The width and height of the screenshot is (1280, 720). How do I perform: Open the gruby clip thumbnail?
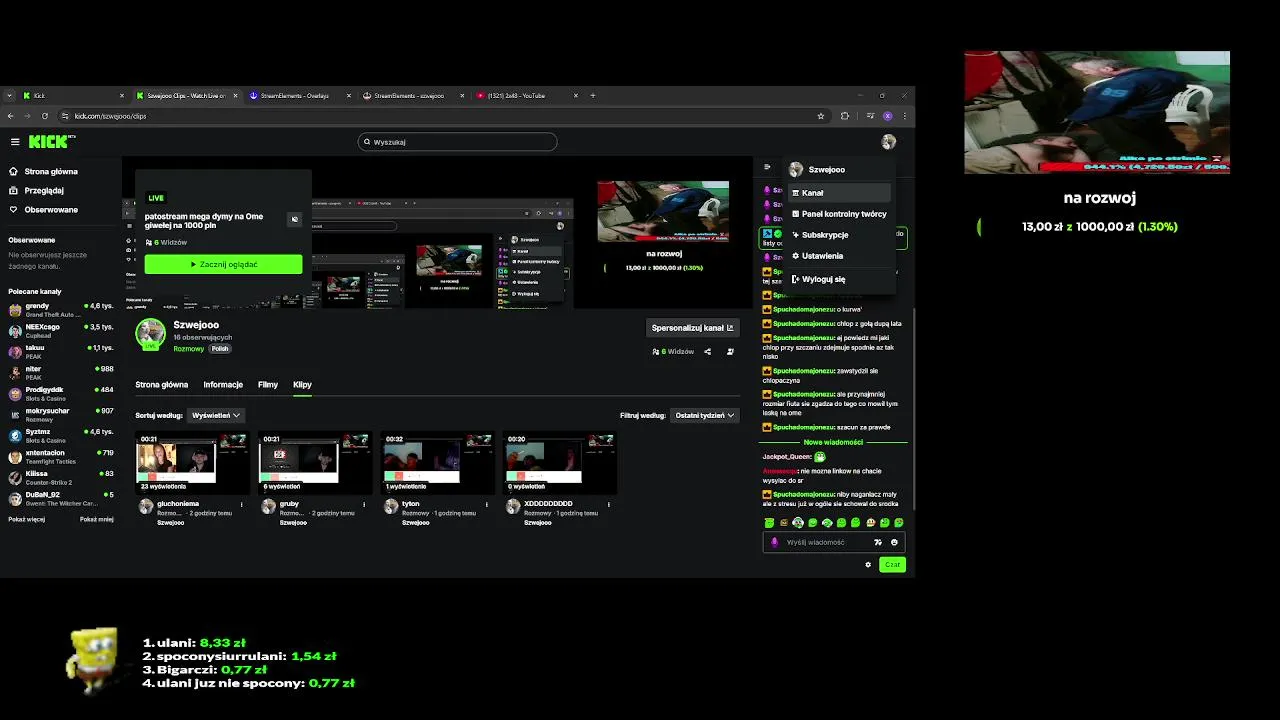click(x=314, y=461)
